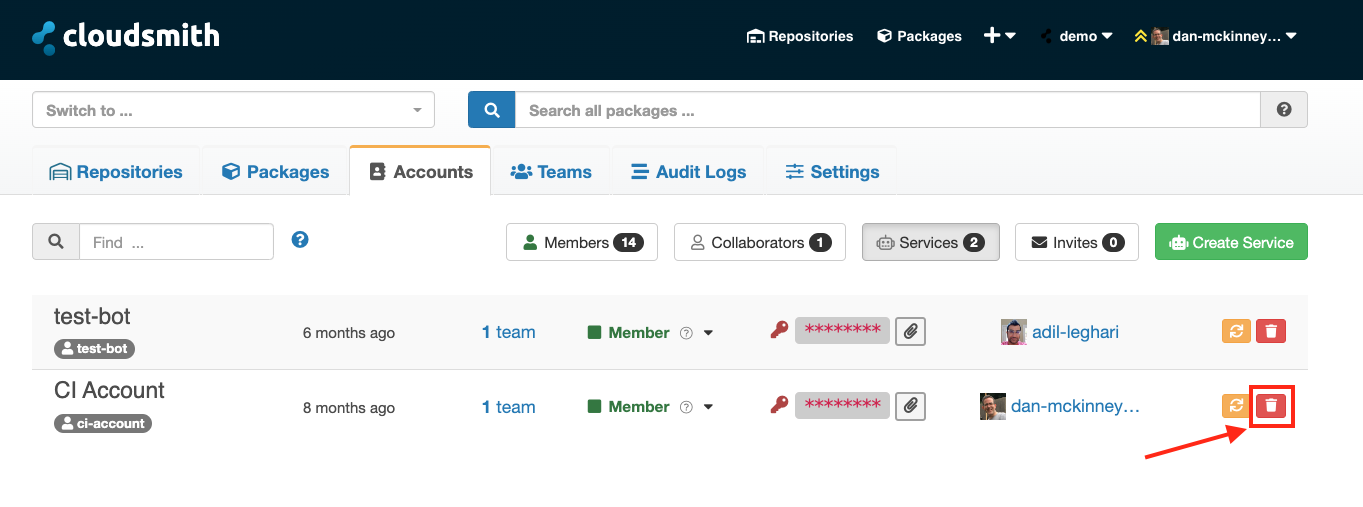The image size is (1363, 507).
Task: Open the Audit Logs tab
Action: 688,172
